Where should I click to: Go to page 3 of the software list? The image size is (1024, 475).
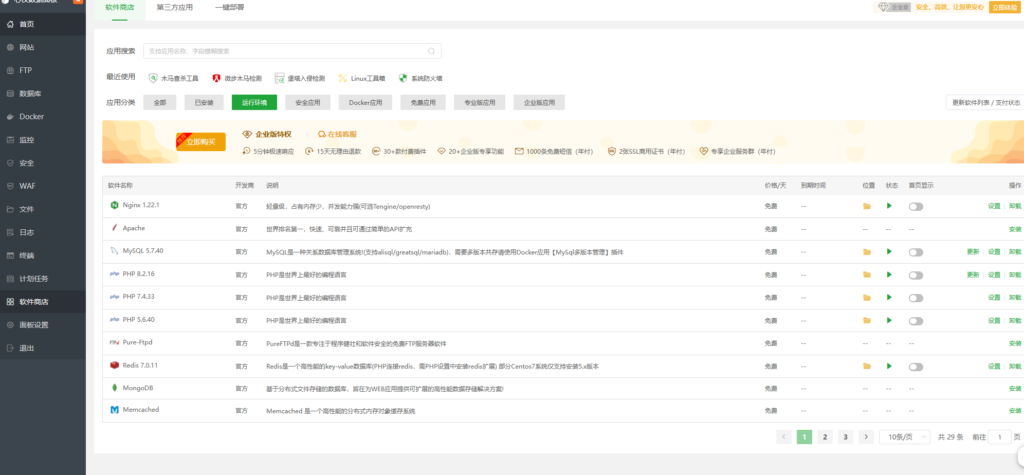845,437
